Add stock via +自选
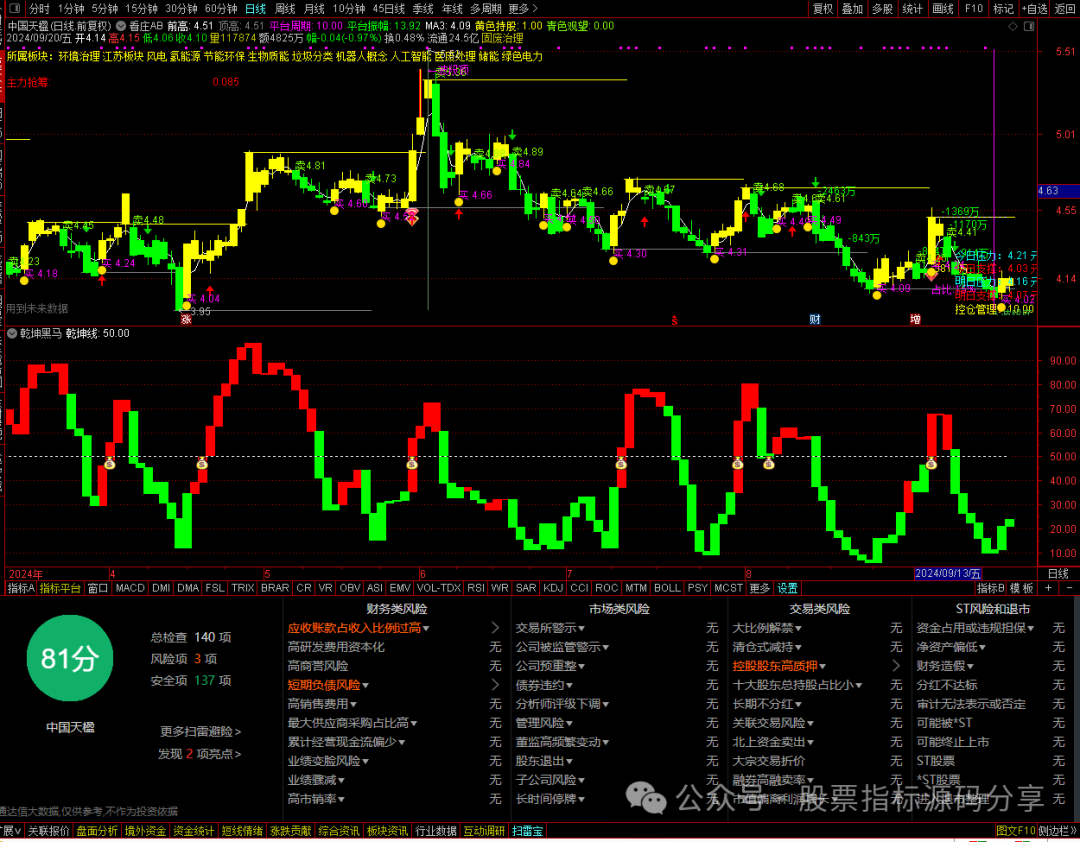The width and height of the screenshot is (1080, 842). (1034, 9)
